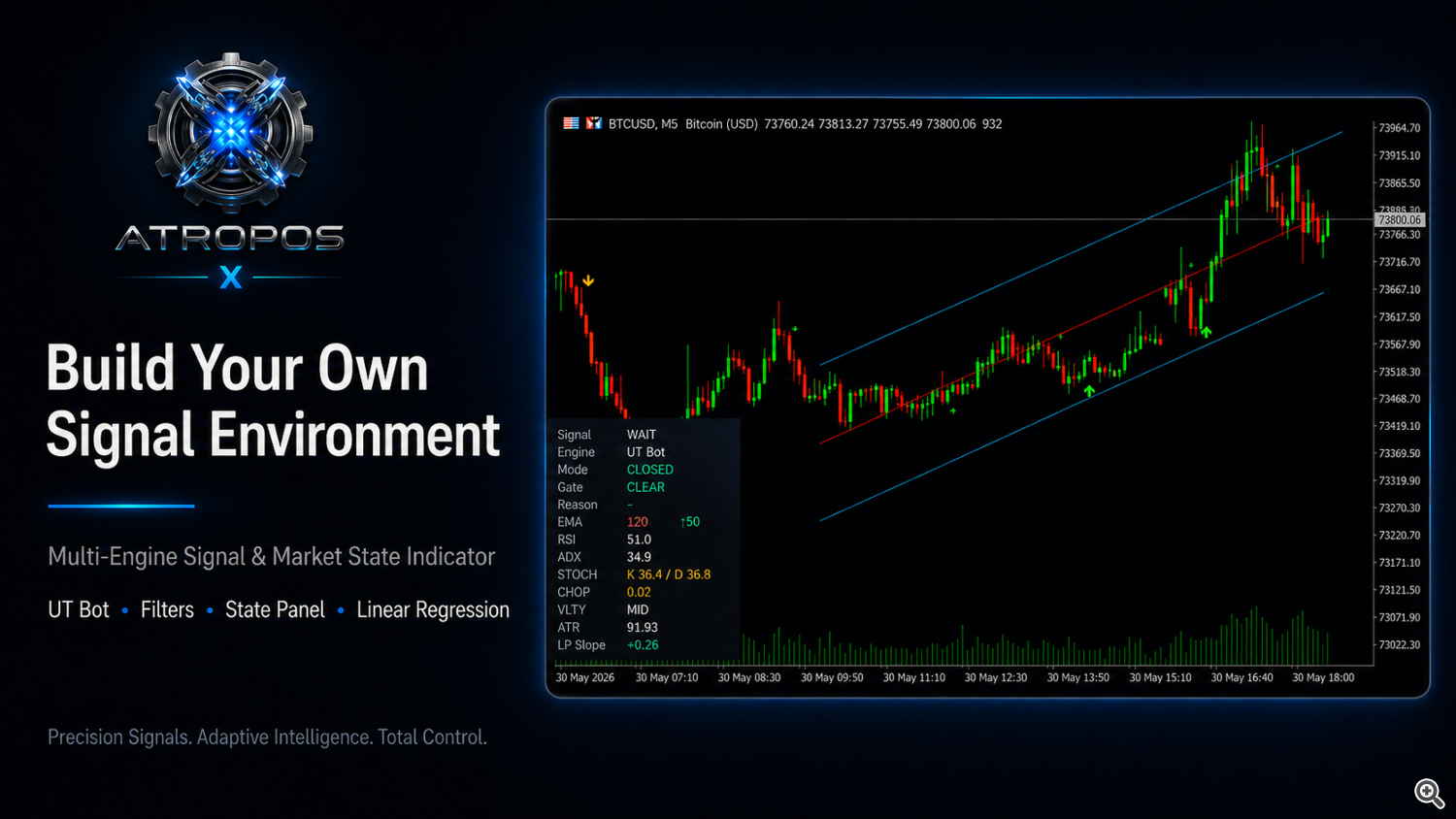Click the time axis label 30 May 09:50
Screen dimensions: 1456x819
pos(832,677)
